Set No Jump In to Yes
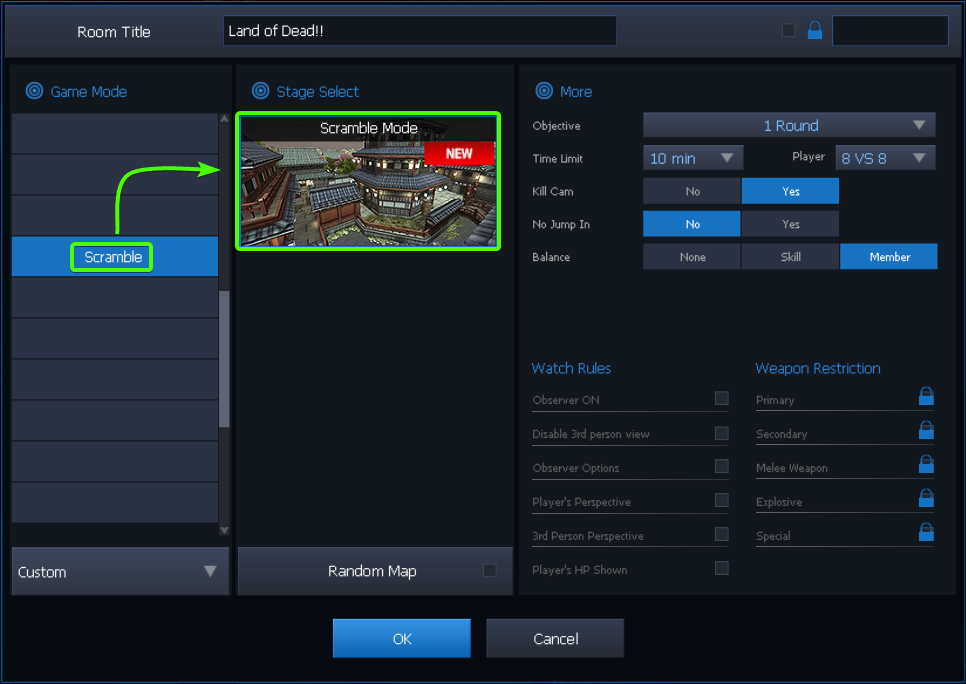The width and height of the screenshot is (966, 684). pos(790,224)
